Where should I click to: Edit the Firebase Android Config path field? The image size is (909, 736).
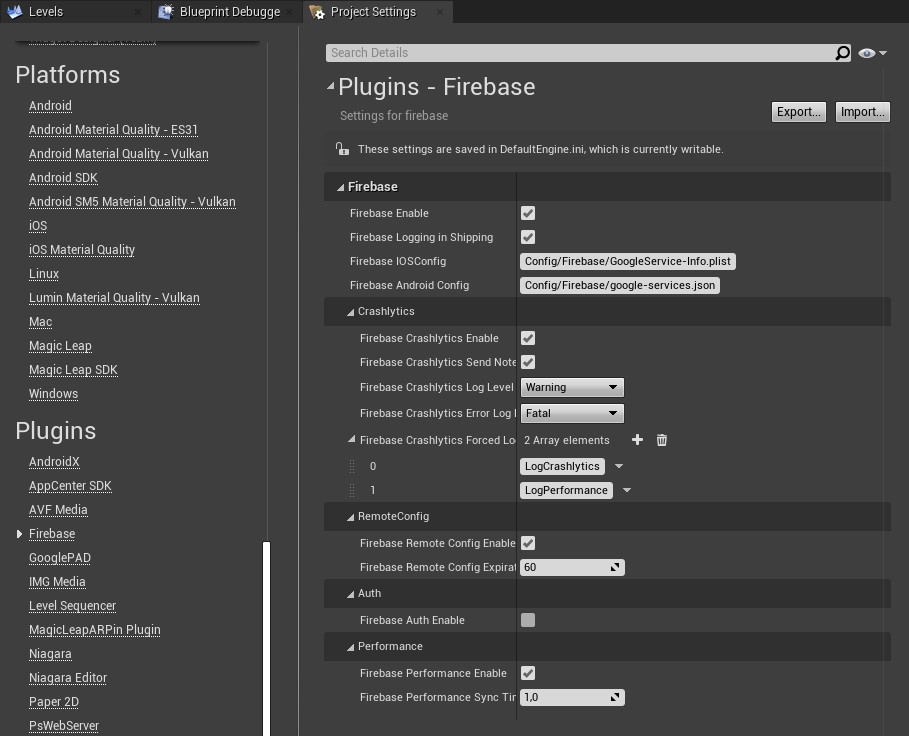[x=620, y=285]
